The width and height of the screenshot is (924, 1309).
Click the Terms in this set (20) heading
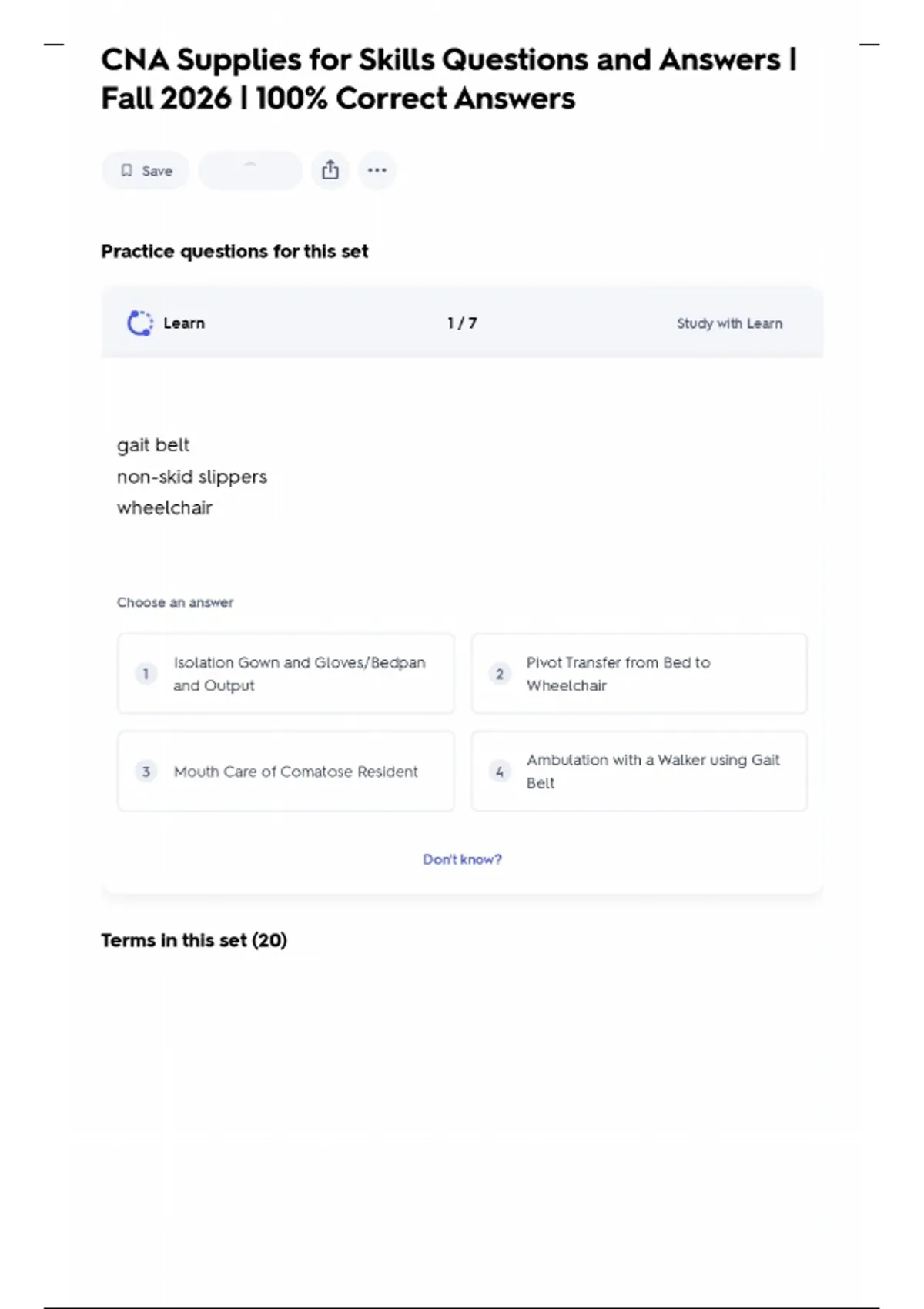tap(194, 940)
